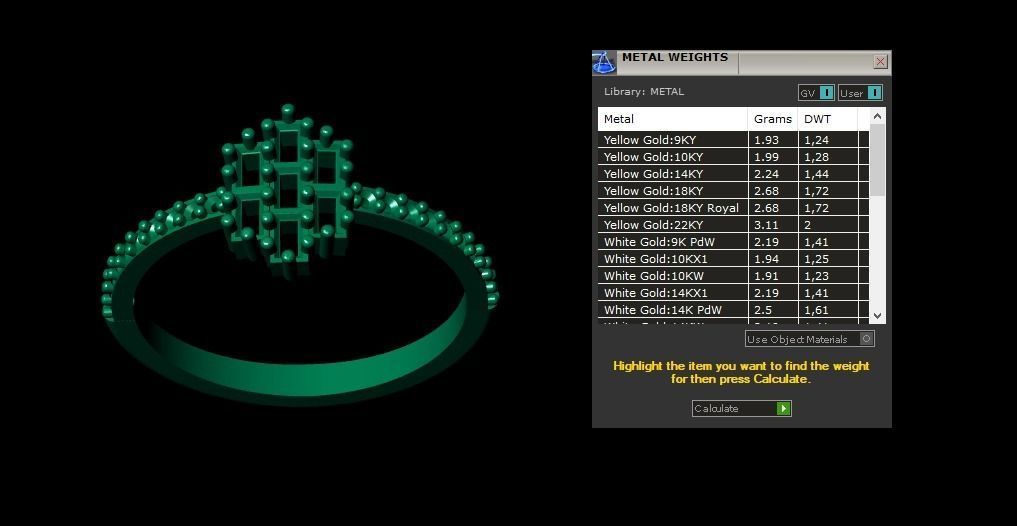The width and height of the screenshot is (1017, 526).
Task: Select White Gold:14KX1 row
Action: [x=733, y=293]
